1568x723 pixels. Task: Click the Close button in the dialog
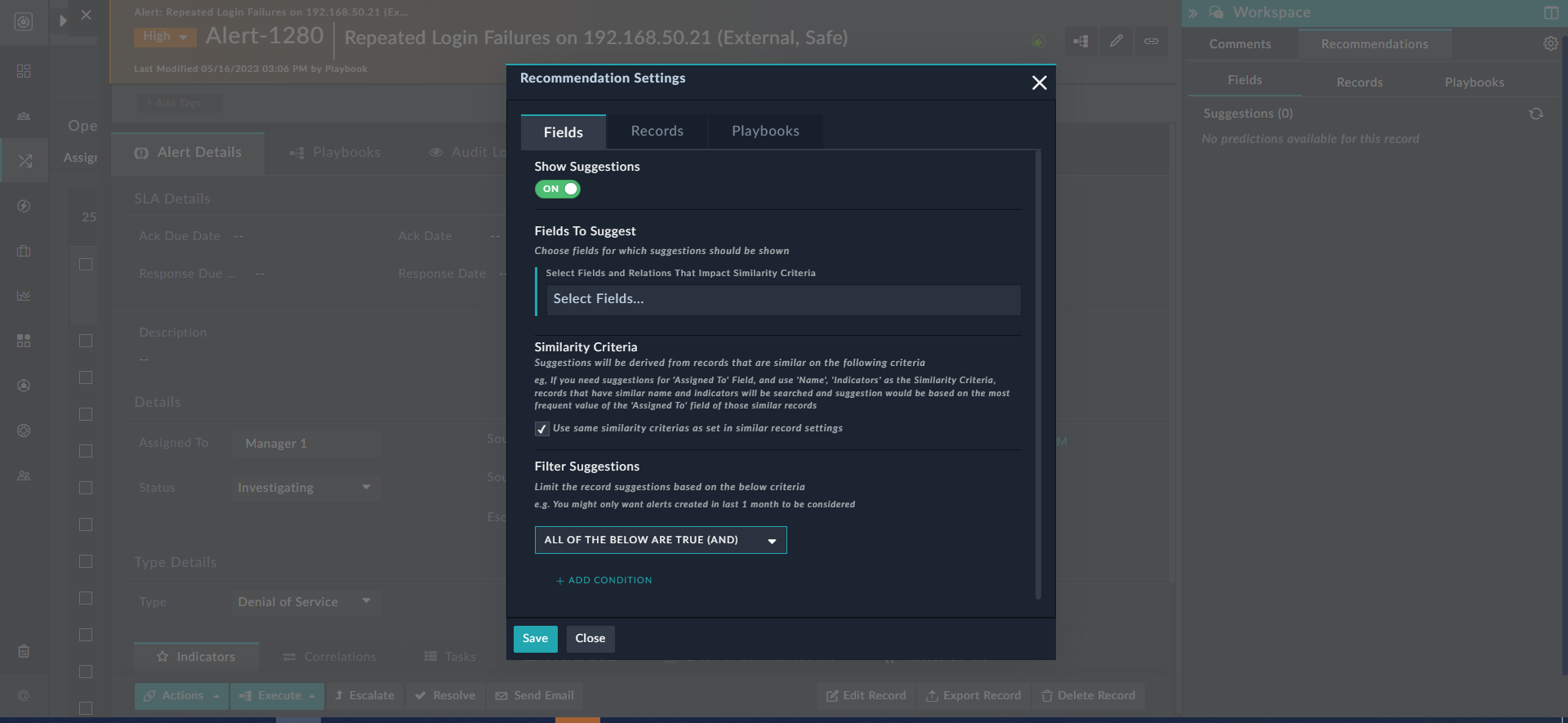pyautogui.click(x=590, y=639)
